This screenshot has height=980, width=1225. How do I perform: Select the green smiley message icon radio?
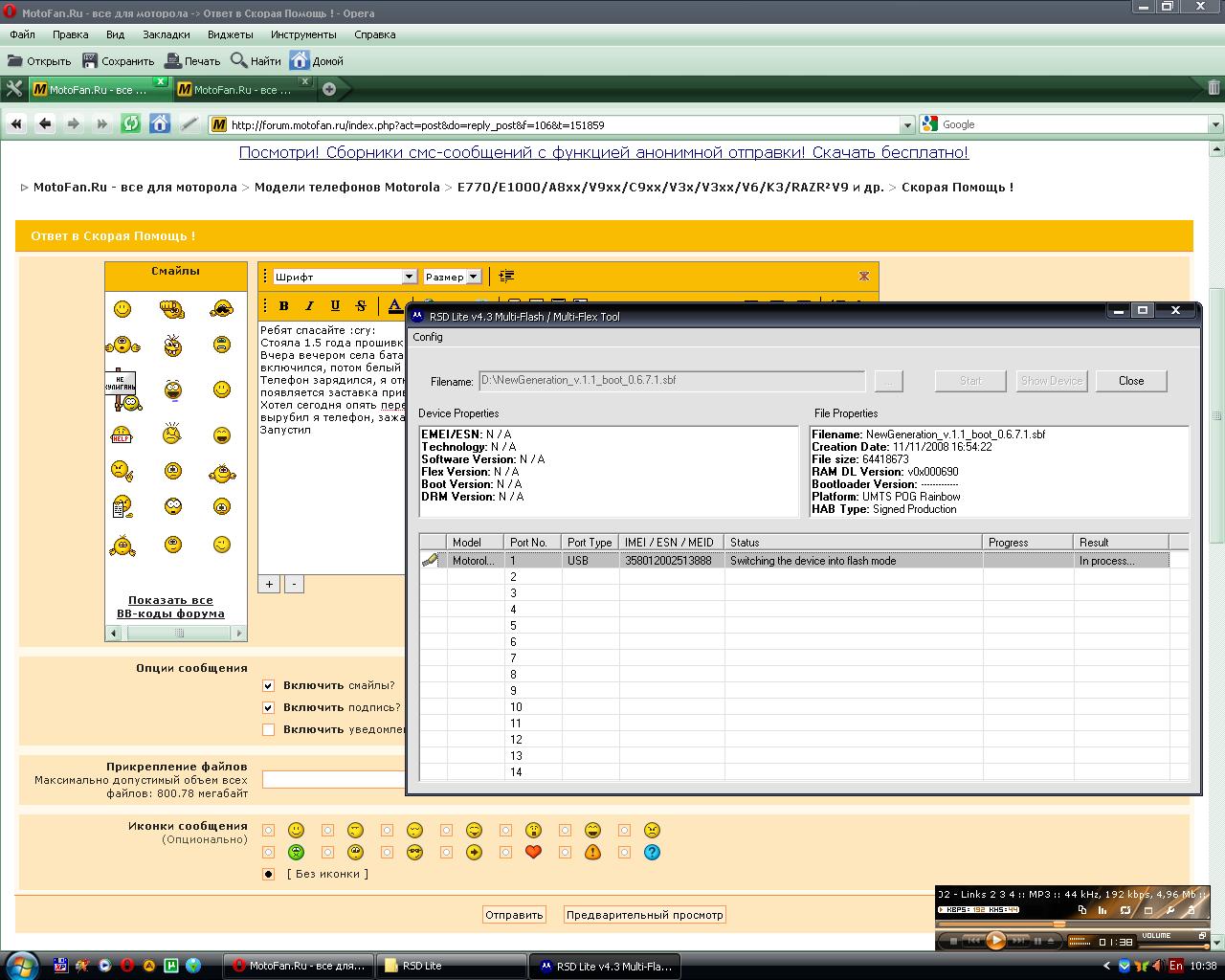[x=269, y=853]
